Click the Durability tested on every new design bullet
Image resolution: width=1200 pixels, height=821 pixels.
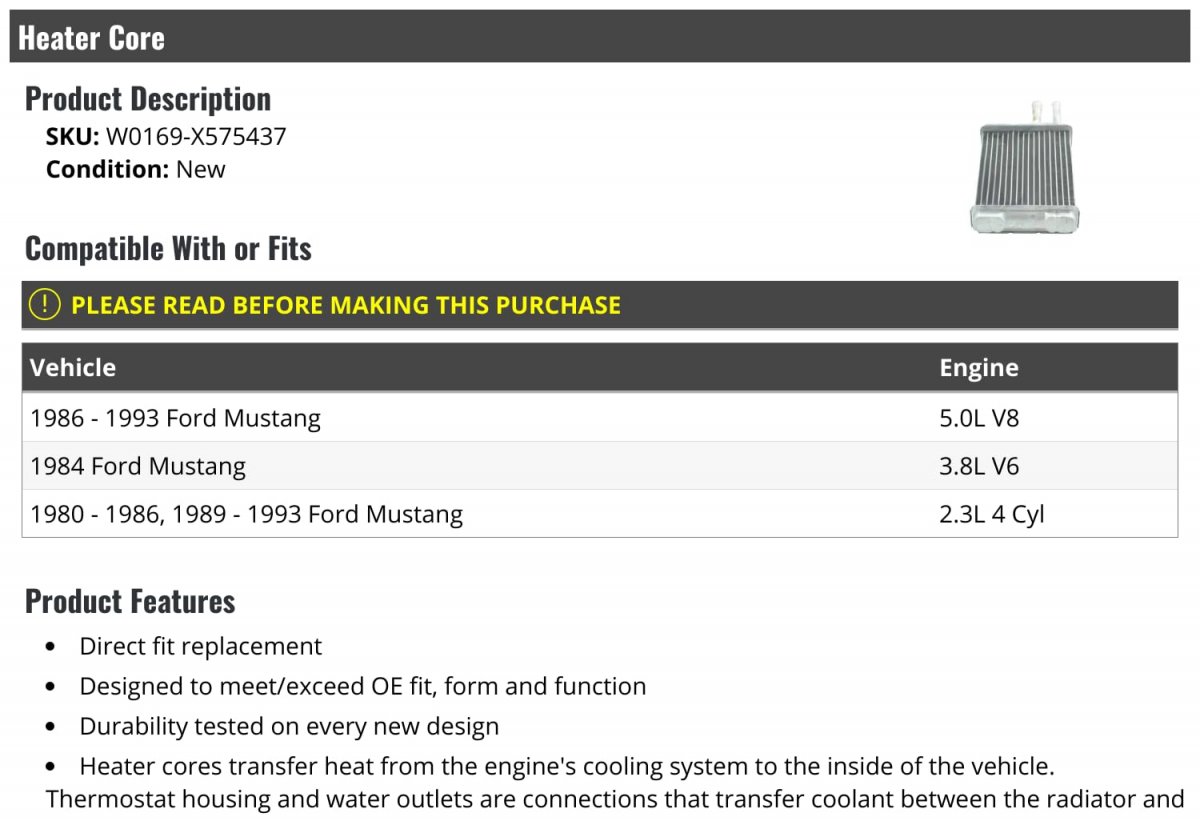point(289,726)
